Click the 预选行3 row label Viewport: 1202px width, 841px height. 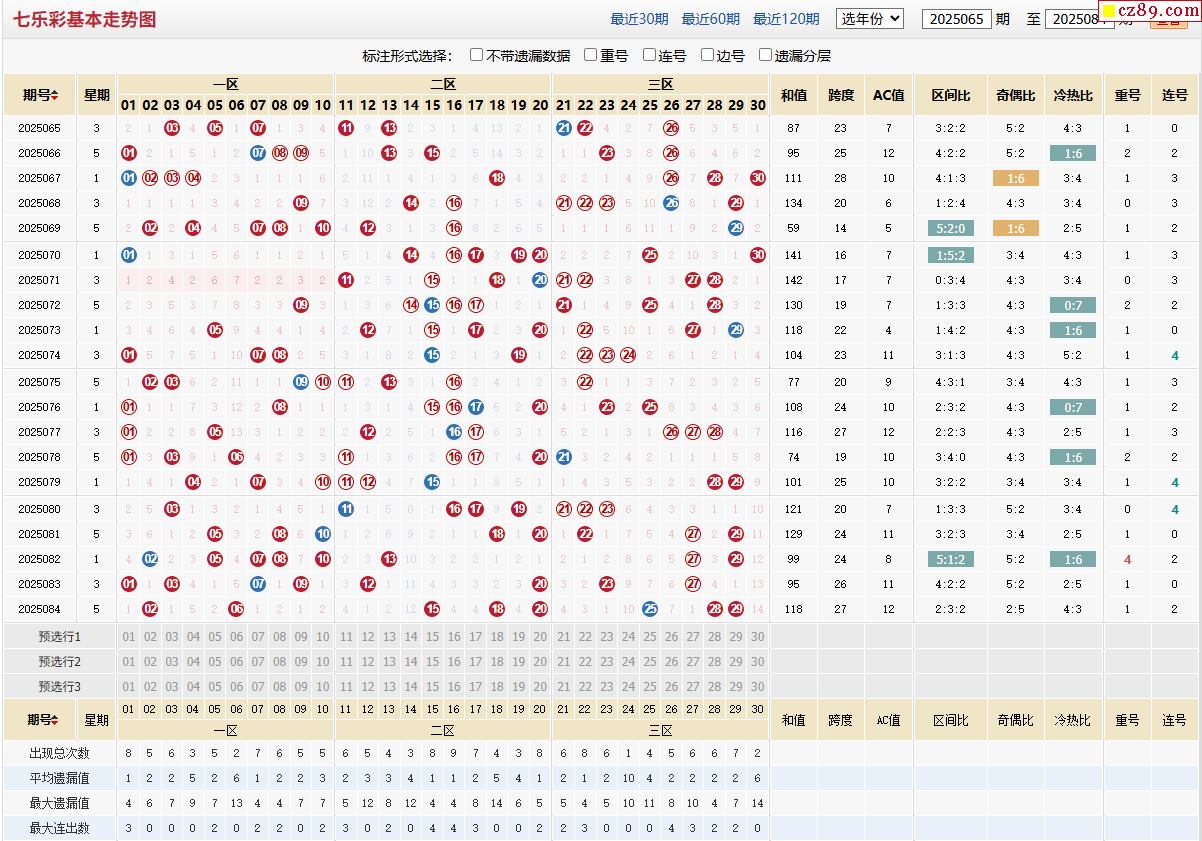60,687
